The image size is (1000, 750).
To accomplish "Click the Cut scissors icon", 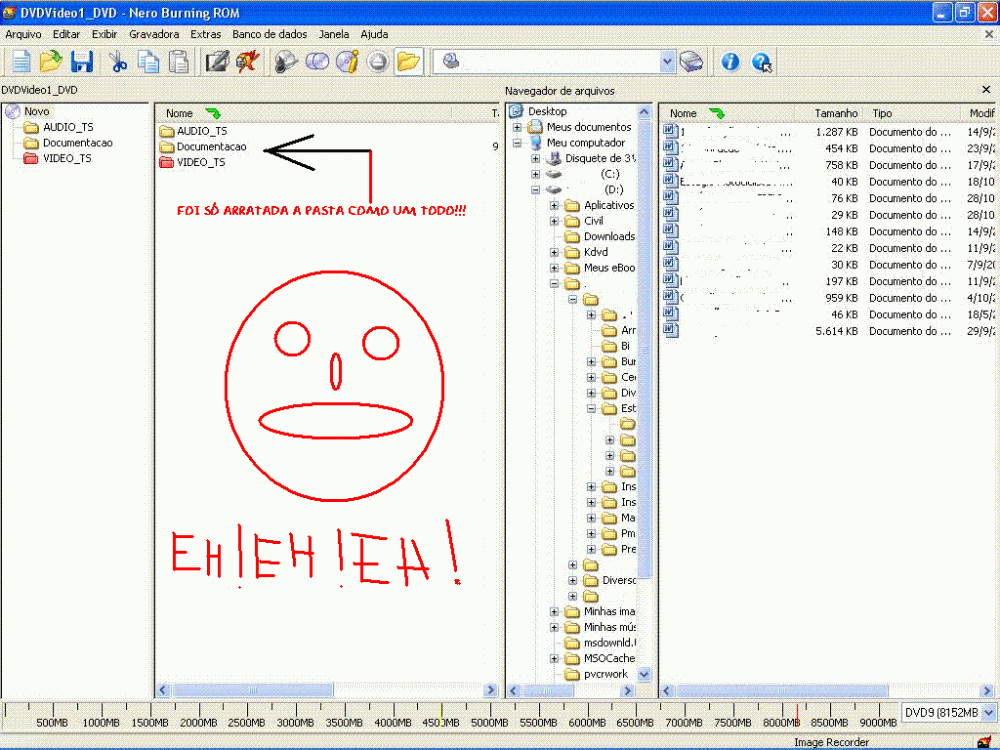I will coord(118,62).
